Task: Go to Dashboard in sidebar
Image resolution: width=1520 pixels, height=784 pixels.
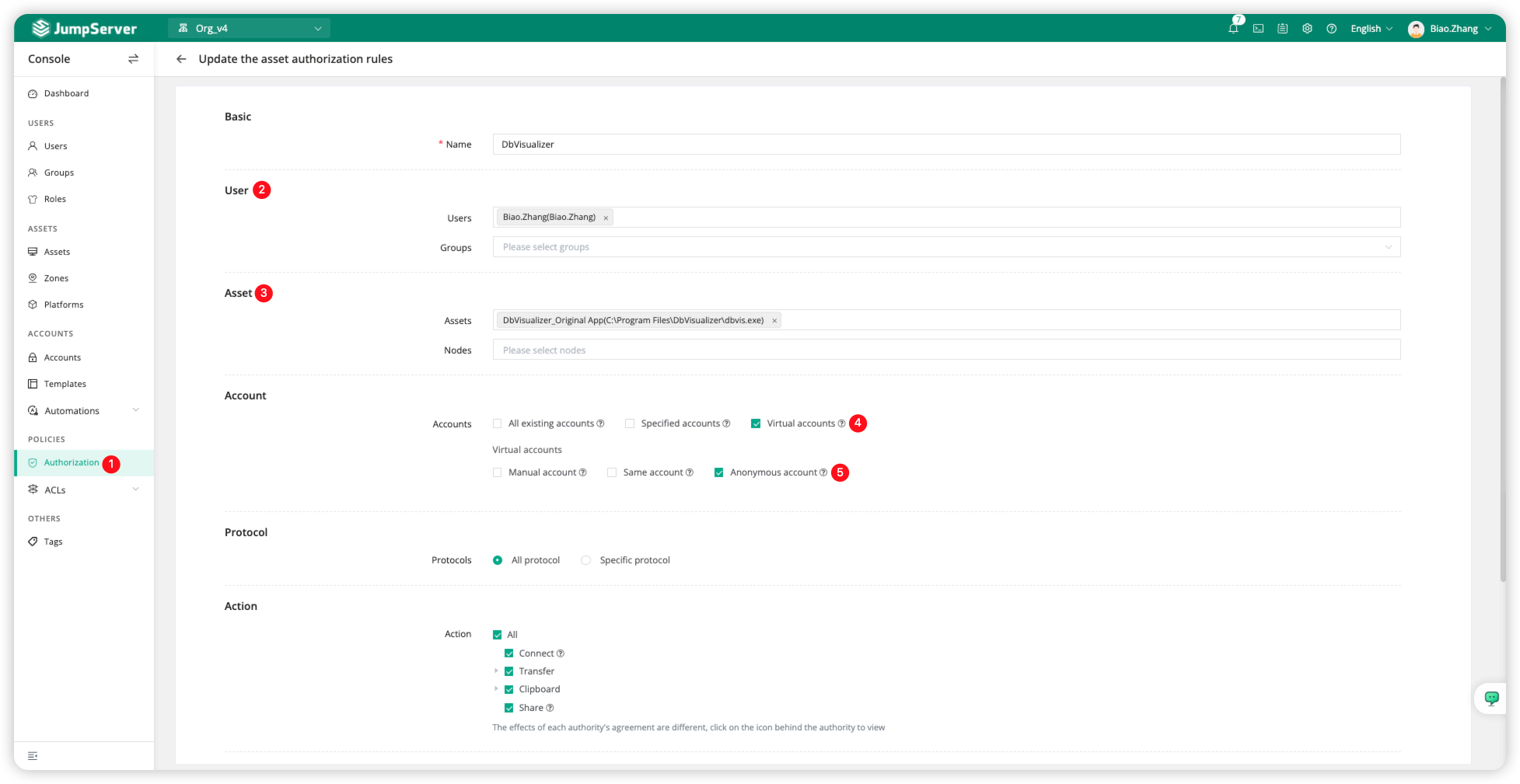Action: (84, 94)
